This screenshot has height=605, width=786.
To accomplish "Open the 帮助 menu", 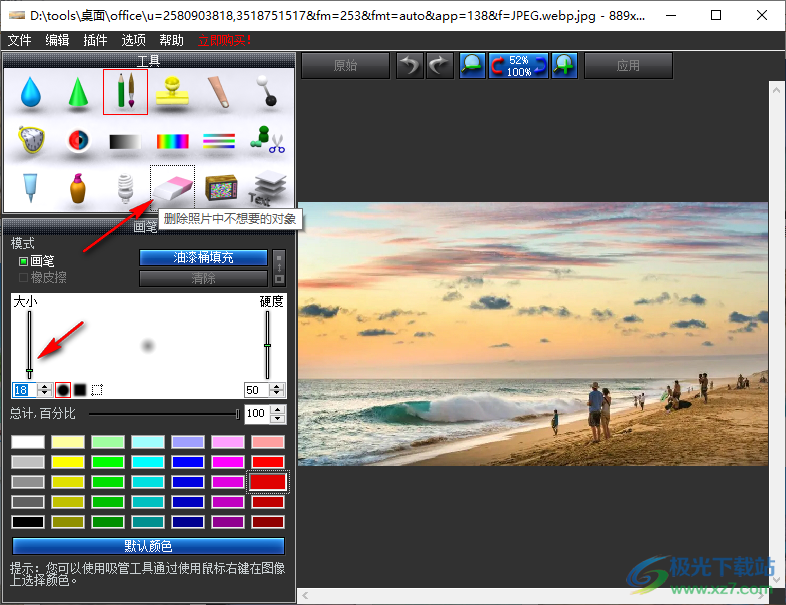I will (x=171, y=40).
